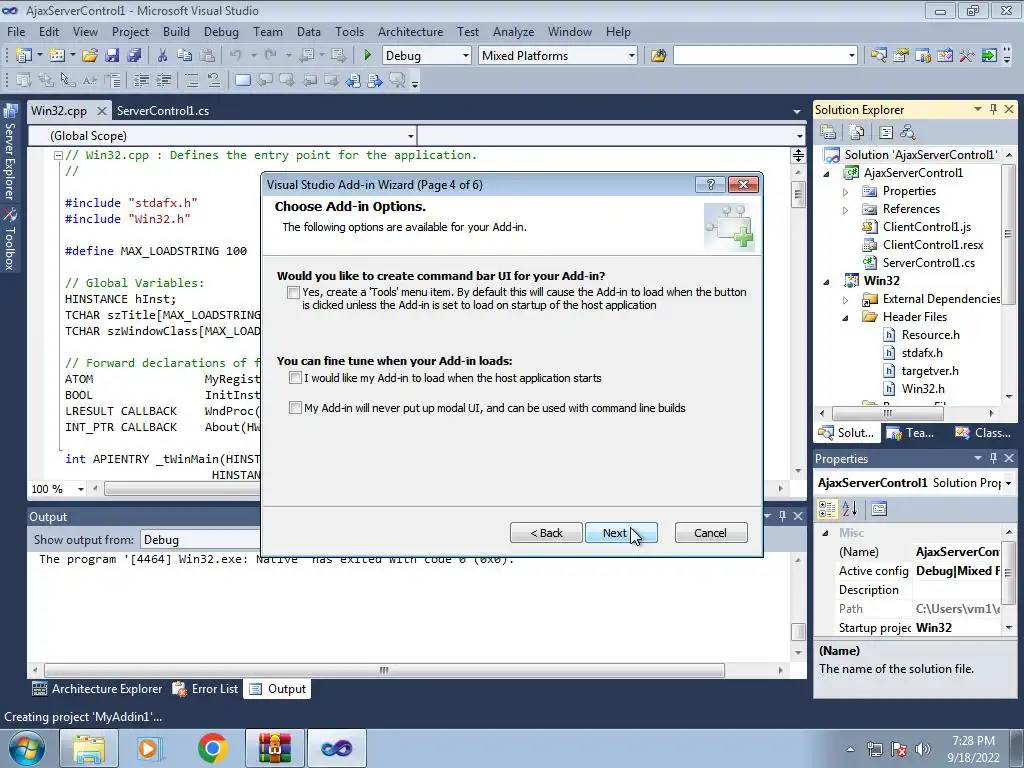
Task: Collapse the Misc category in Properties
Action: point(825,533)
